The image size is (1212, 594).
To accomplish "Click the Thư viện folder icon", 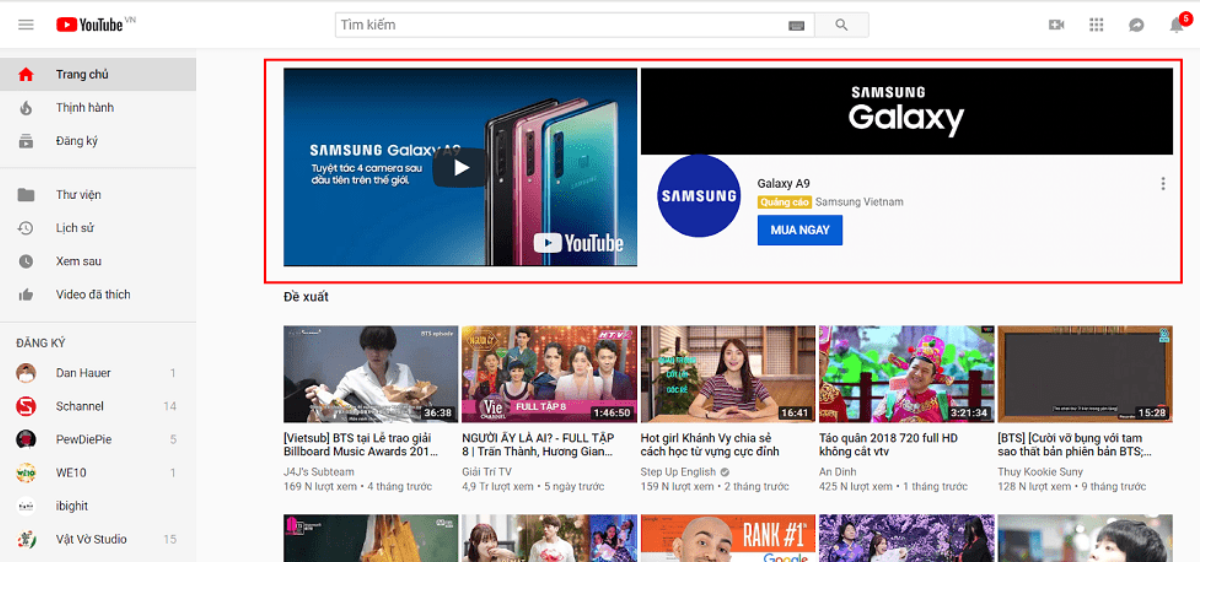I will [x=26, y=195].
